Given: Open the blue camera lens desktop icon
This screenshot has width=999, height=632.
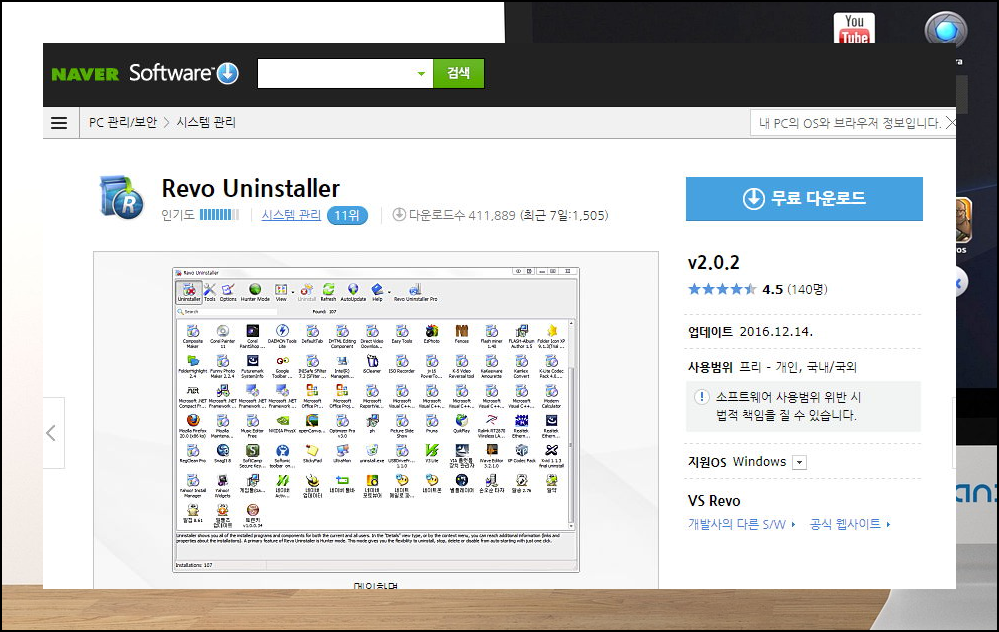Looking at the screenshot, I should (x=945, y=29).
